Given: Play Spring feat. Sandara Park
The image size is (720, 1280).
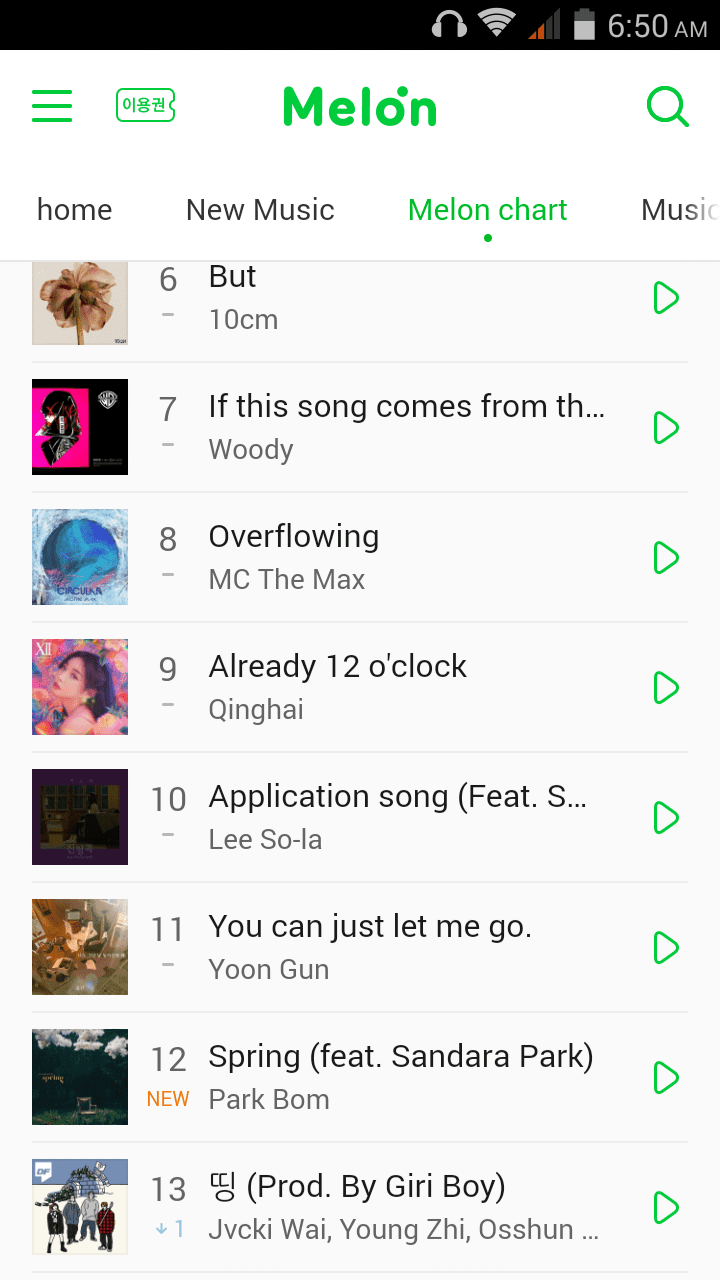Looking at the screenshot, I should 666,1078.
